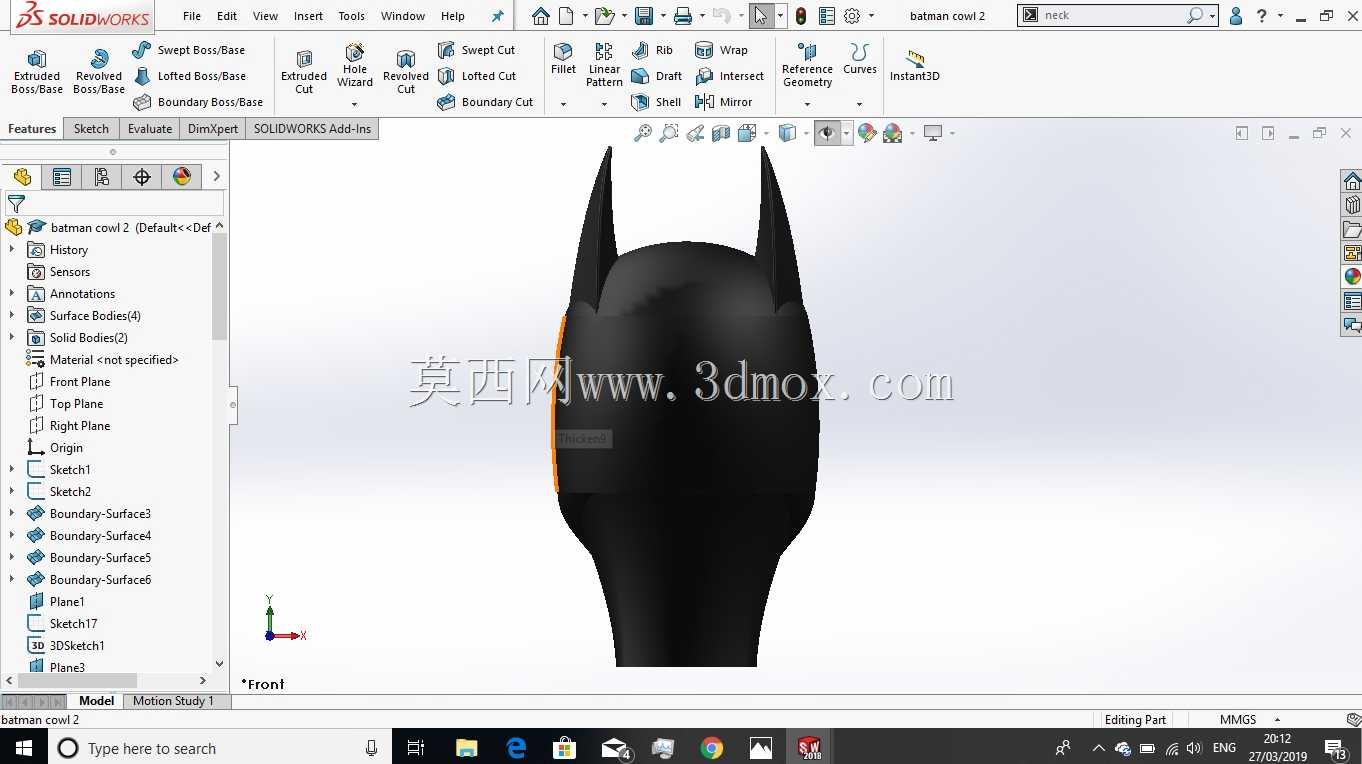Click the Rebuild traffic light icon

[801, 16]
